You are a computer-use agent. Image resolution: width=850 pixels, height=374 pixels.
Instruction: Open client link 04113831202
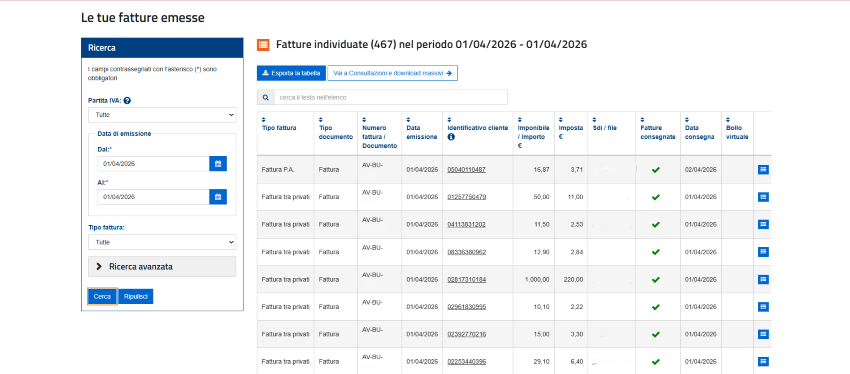pos(466,224)
